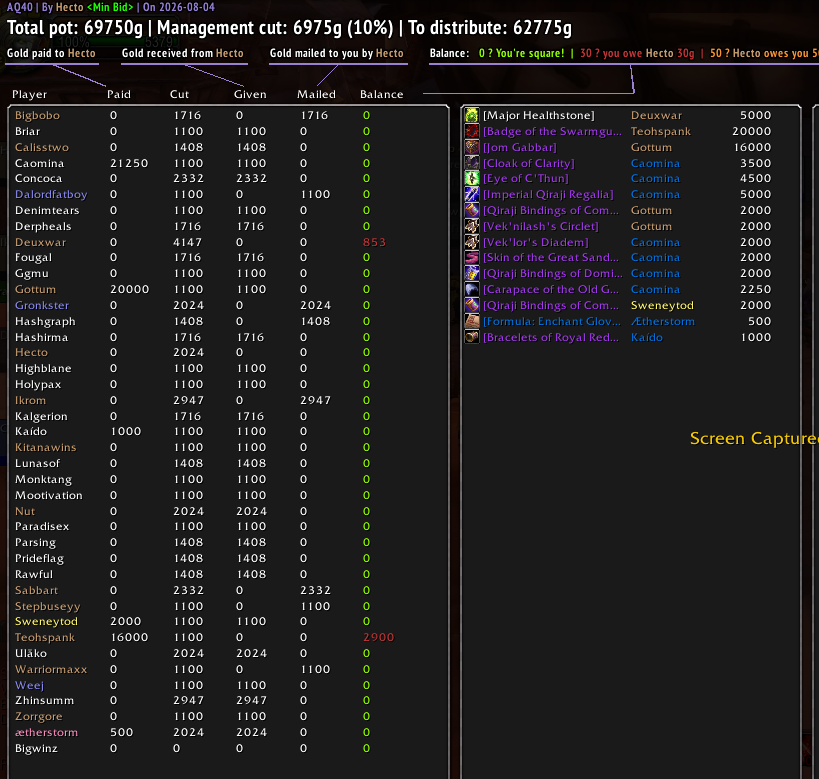The height and width of the screenshot is (779, 819).
Task: Click the 20000 bid for Badge of Swarmguard
Action: point(751,131)
